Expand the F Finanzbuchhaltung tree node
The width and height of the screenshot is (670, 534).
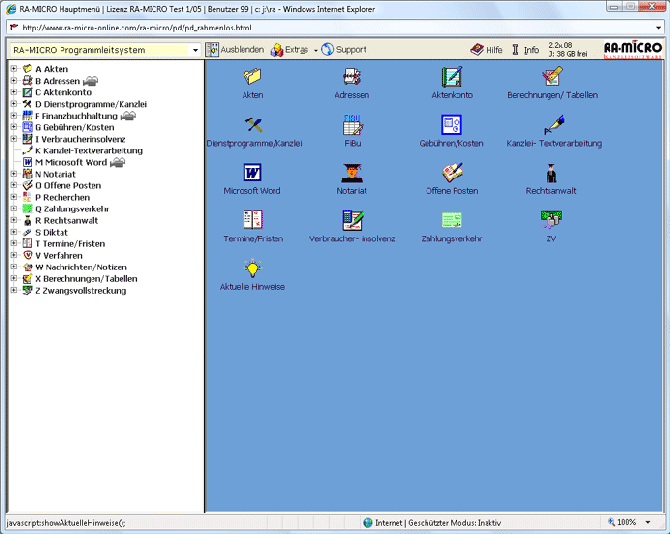click(14, 116)
